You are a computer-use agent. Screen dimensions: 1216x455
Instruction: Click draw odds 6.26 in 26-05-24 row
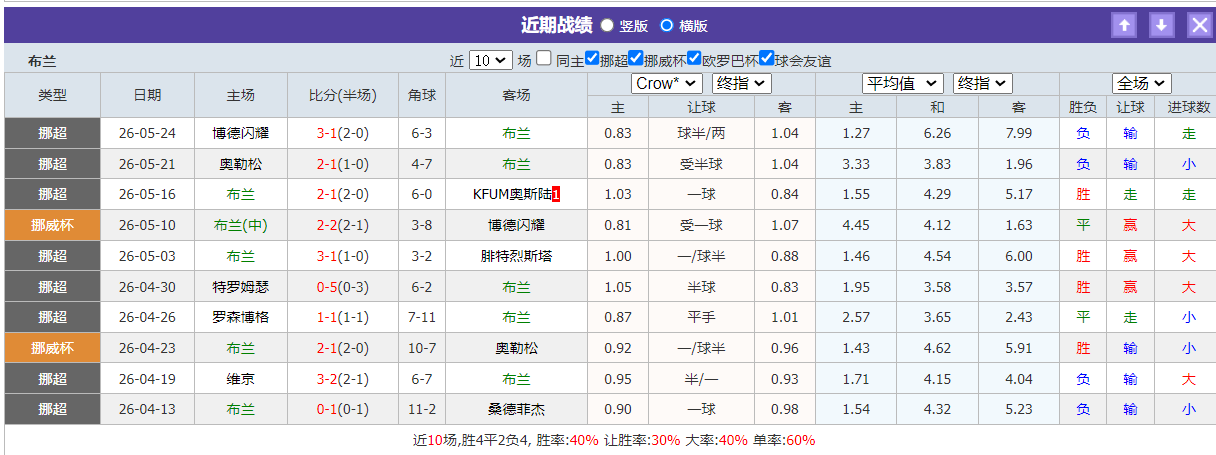click(x=937, y=133)
